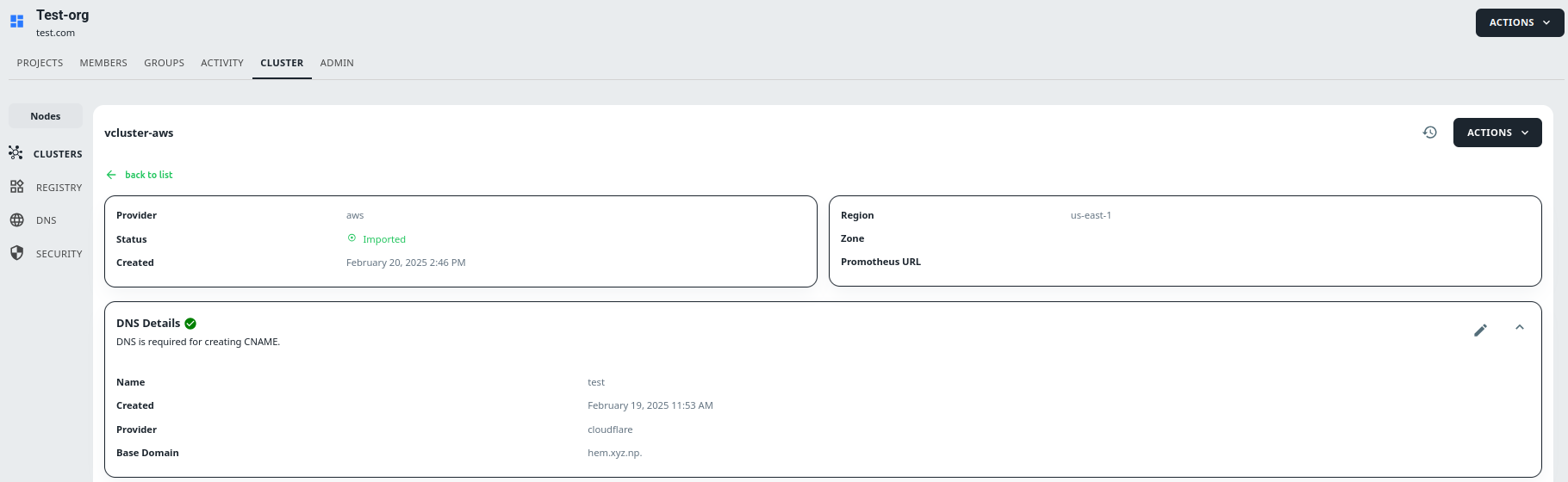
Task: Click the Clusters network icon in sidebar
Action: [x=16, y=153]
